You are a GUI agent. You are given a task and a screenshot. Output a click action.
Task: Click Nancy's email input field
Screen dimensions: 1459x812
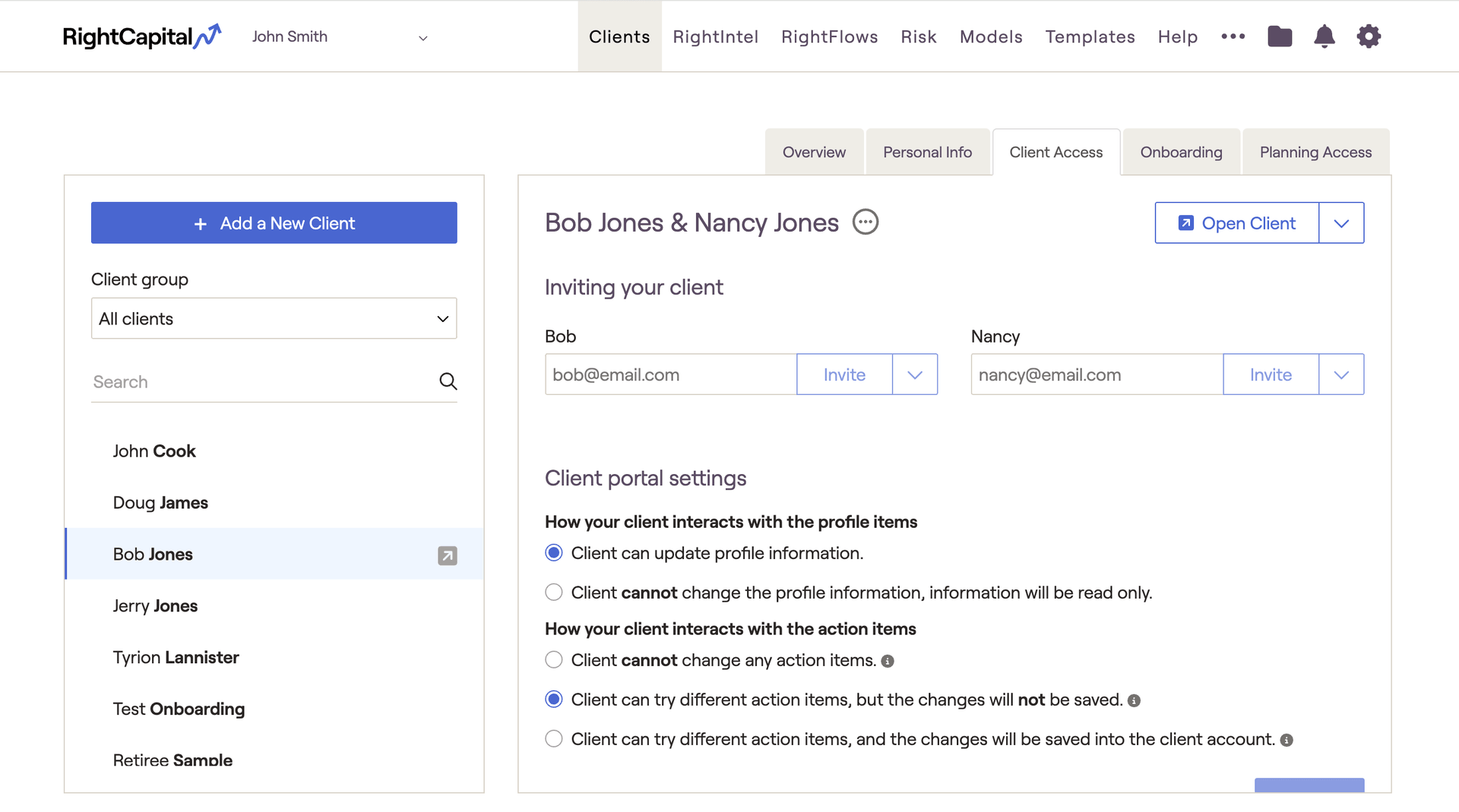(1097, 374)
